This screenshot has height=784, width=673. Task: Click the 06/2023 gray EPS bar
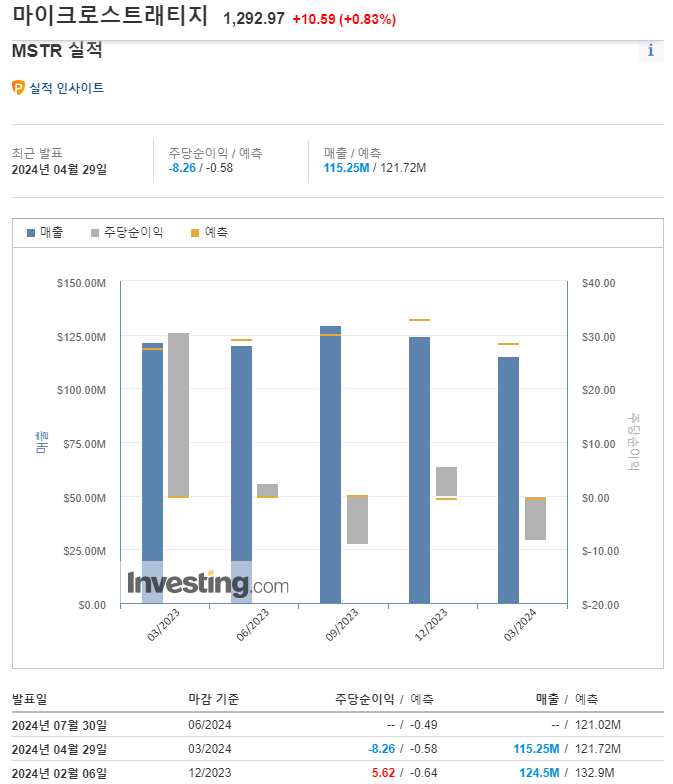(x=268, y=490)
